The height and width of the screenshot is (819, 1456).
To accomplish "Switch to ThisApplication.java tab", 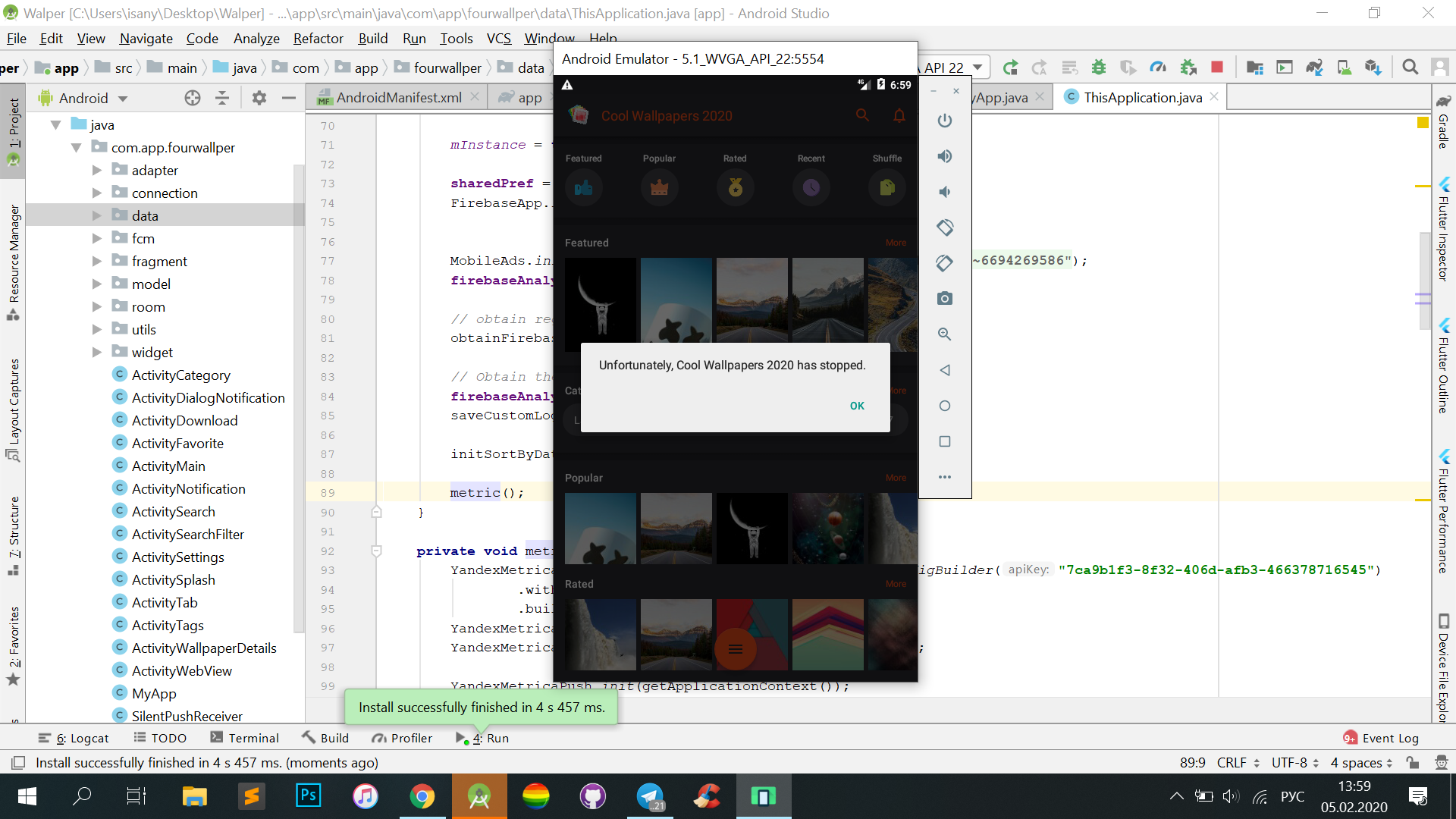I will [x=1142, y=98].
